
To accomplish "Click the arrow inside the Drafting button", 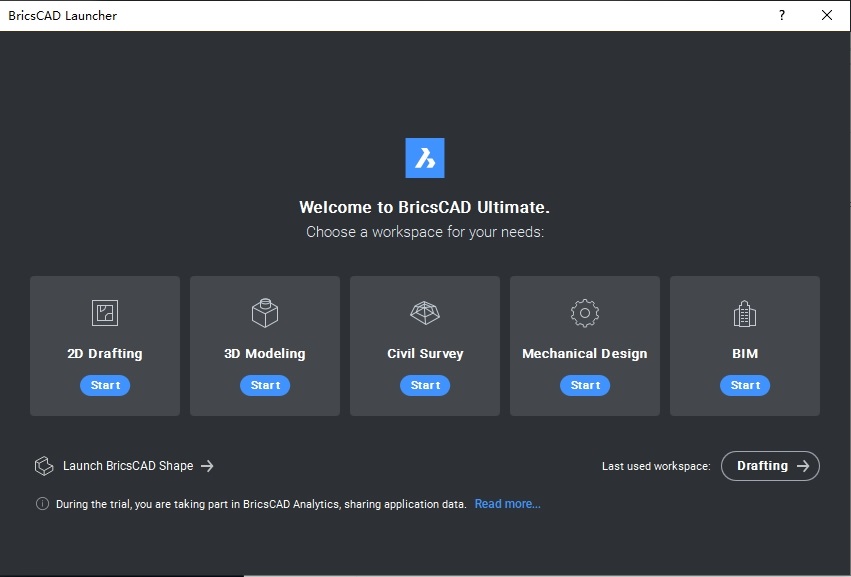I will [803, 466].
